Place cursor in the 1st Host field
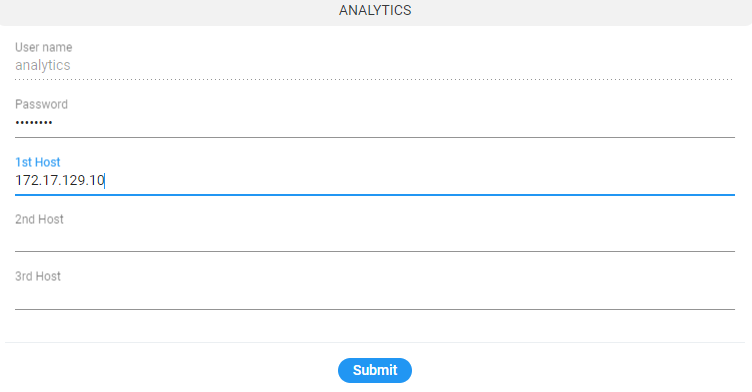The image size is (752, 392). 375,180
